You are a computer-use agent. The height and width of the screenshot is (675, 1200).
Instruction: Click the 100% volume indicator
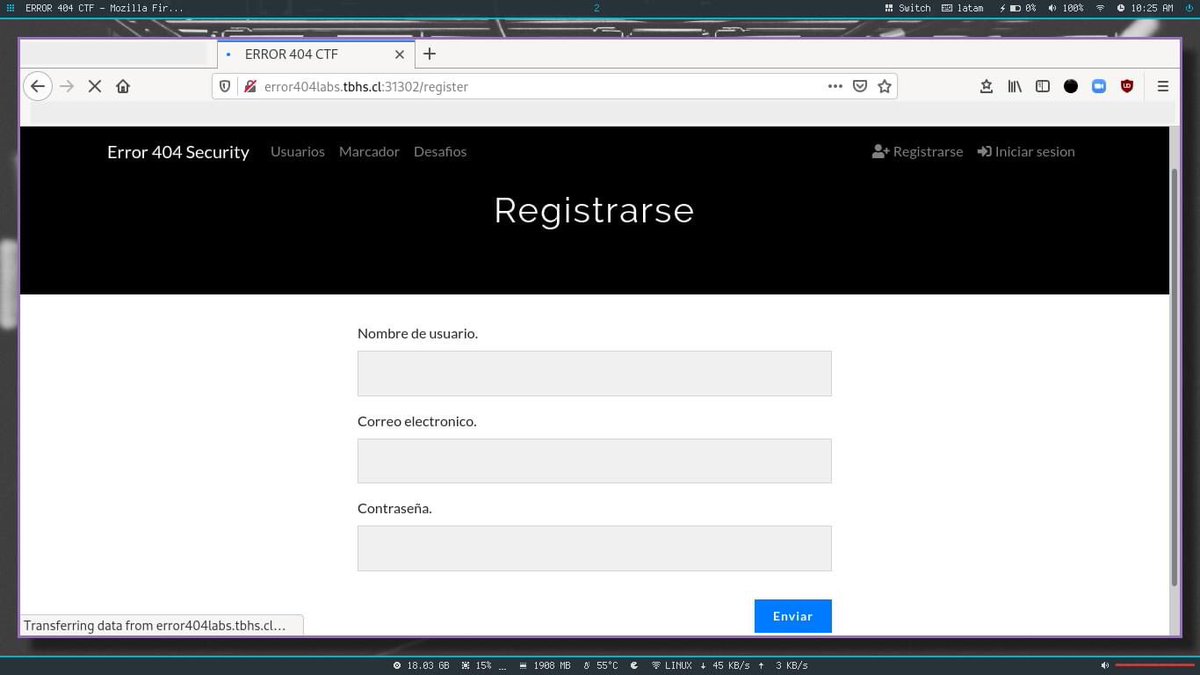click(1066, 7)
